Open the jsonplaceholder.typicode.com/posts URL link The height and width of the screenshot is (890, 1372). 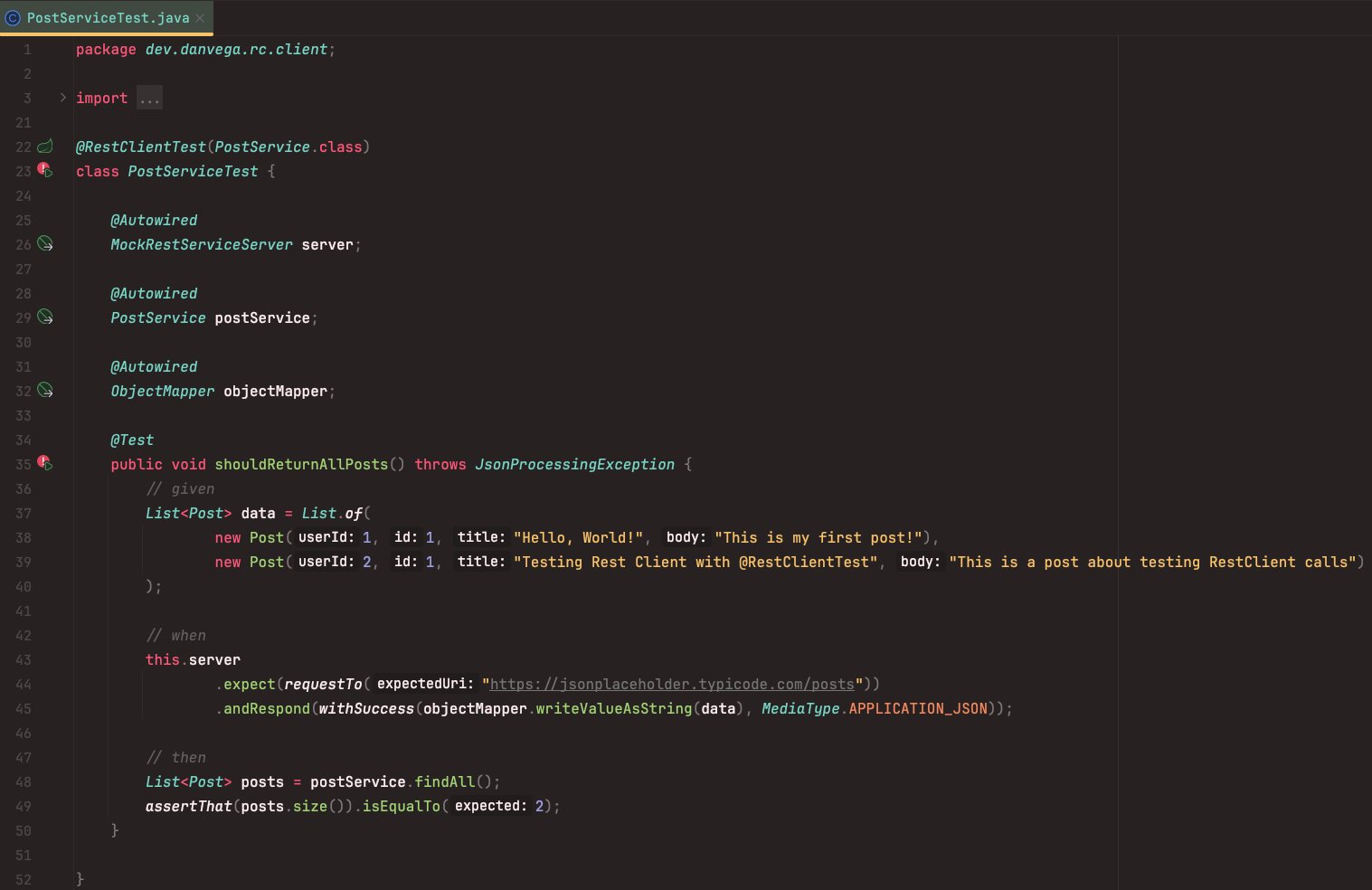[x=672, y=684]
